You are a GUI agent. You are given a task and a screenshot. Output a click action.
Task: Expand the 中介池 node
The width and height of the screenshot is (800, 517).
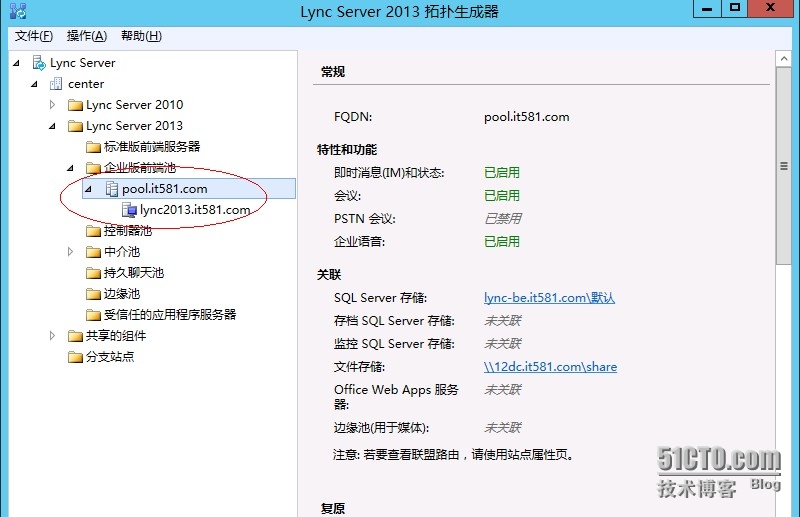(70, 252)
